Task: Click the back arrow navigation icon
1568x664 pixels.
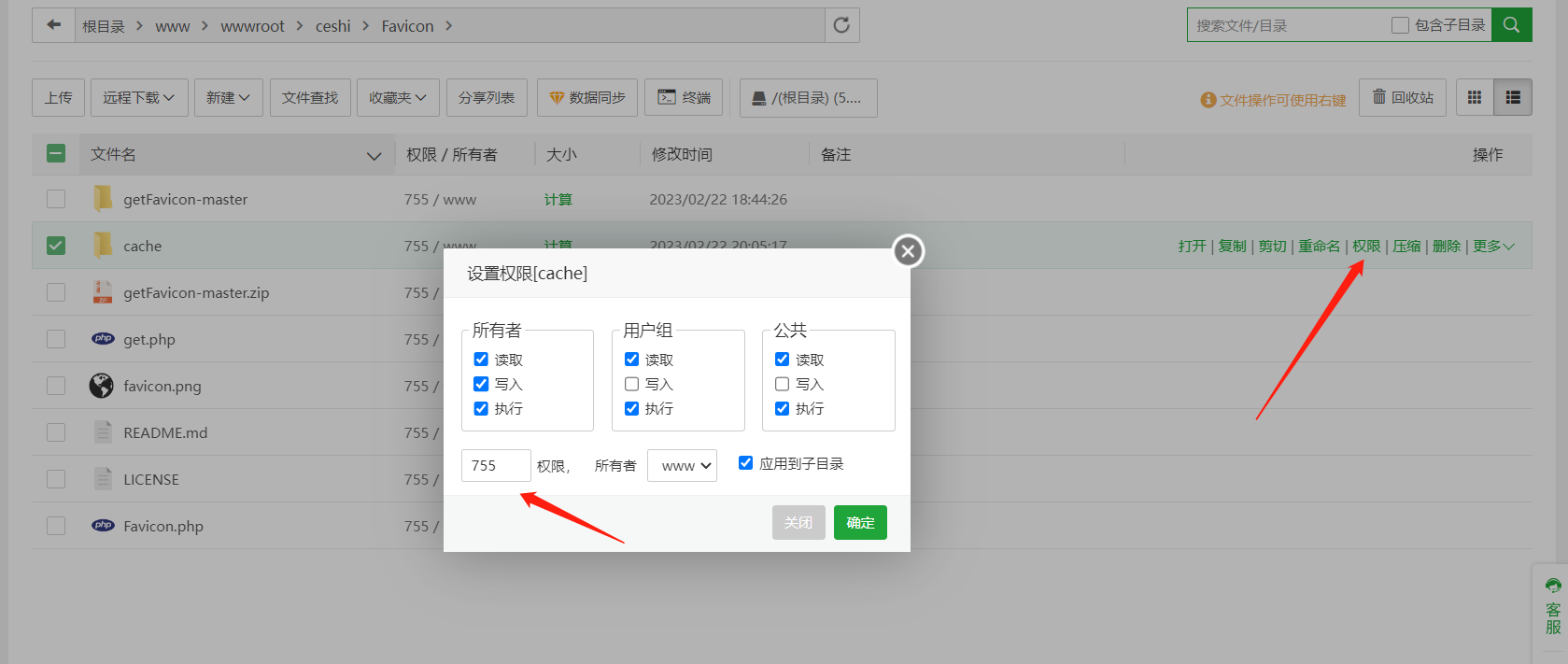Action: pyautogui.click(x=54, y=25)
